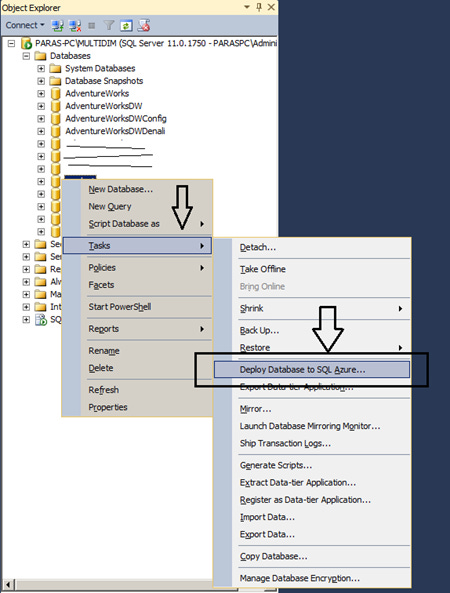Click the AdventureWorksDWConfig database icon
Image resolution: width=450 pixels, height=593 pixels.
pyautogui.click(x=56, y=119)
